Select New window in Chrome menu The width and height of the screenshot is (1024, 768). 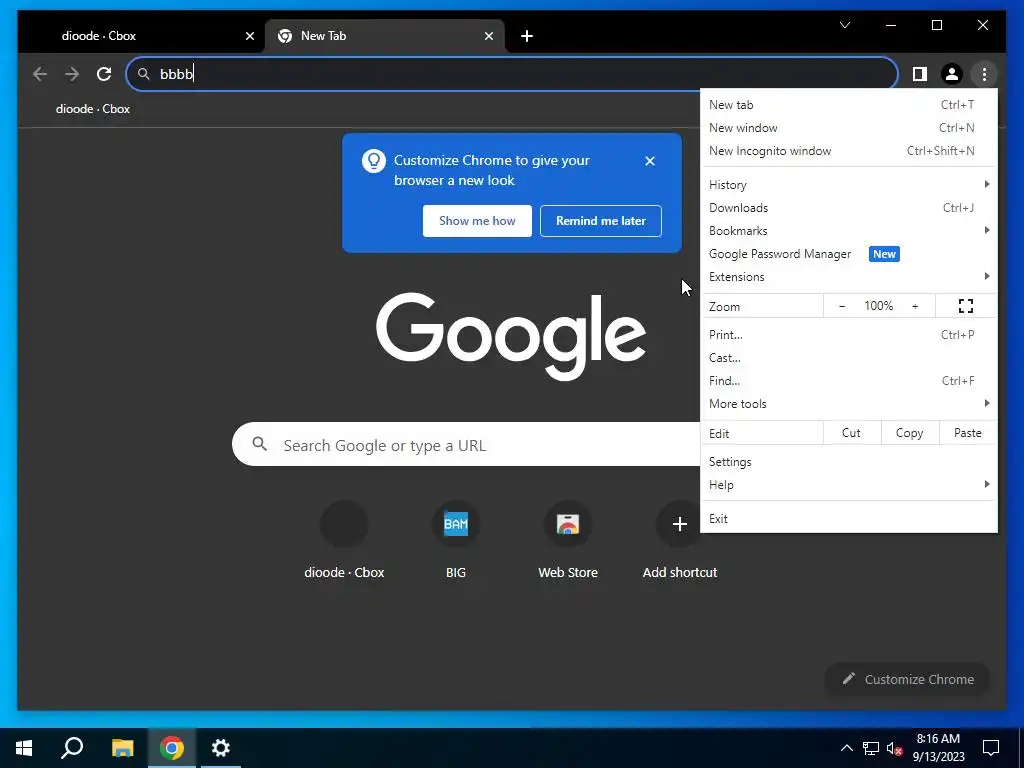848,127
